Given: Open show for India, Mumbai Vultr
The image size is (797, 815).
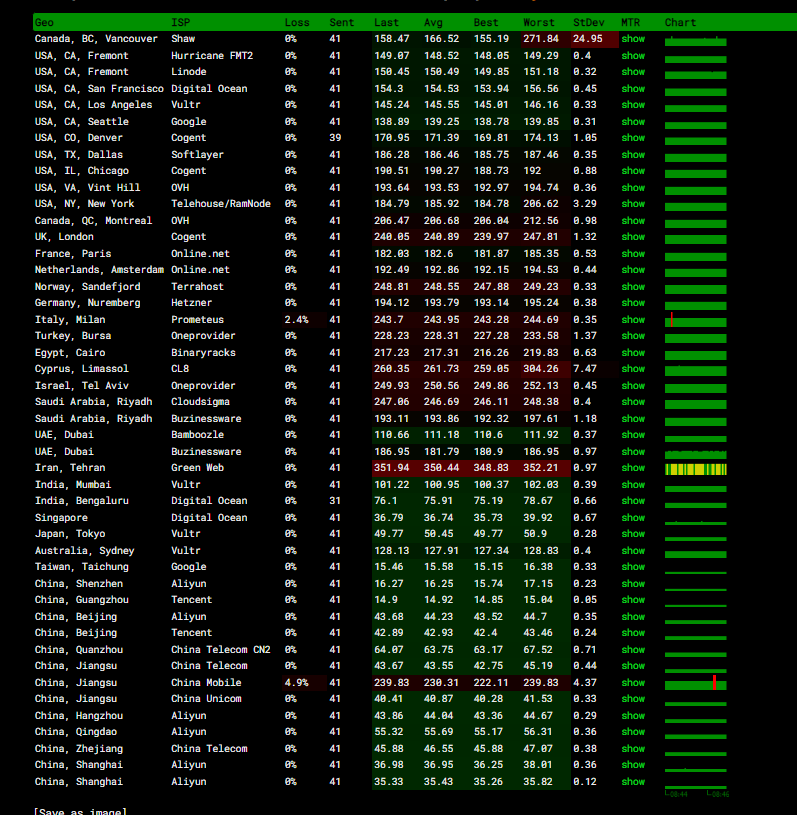Looking at the screenshot, I should 633,485.
